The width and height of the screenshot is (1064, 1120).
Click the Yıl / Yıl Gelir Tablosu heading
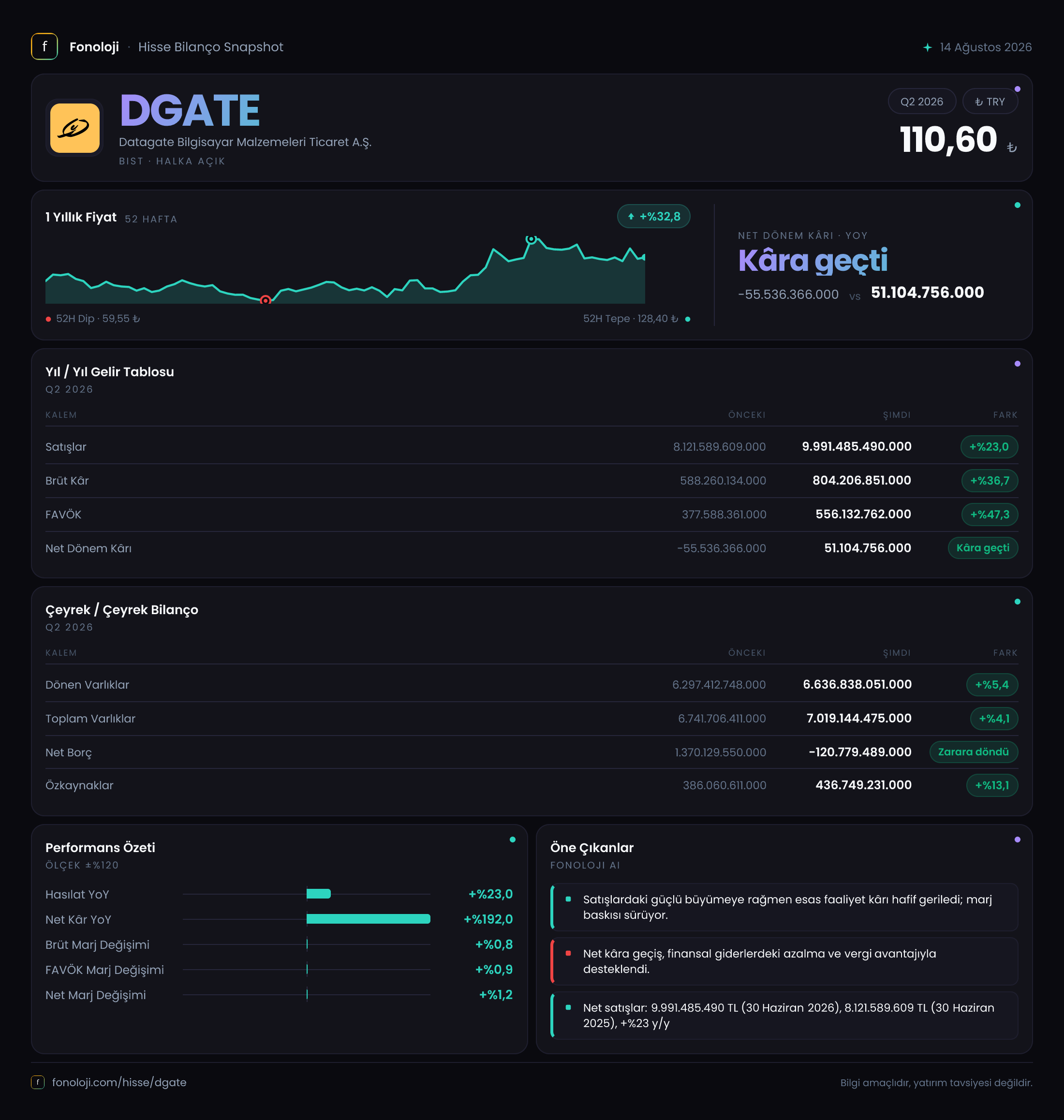(x=109, y=372)
